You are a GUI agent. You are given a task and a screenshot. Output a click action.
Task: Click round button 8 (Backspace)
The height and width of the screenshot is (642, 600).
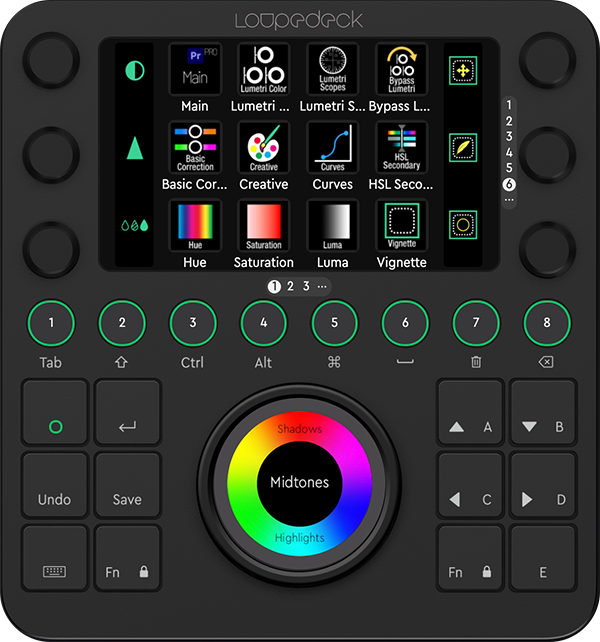[547, 323]
